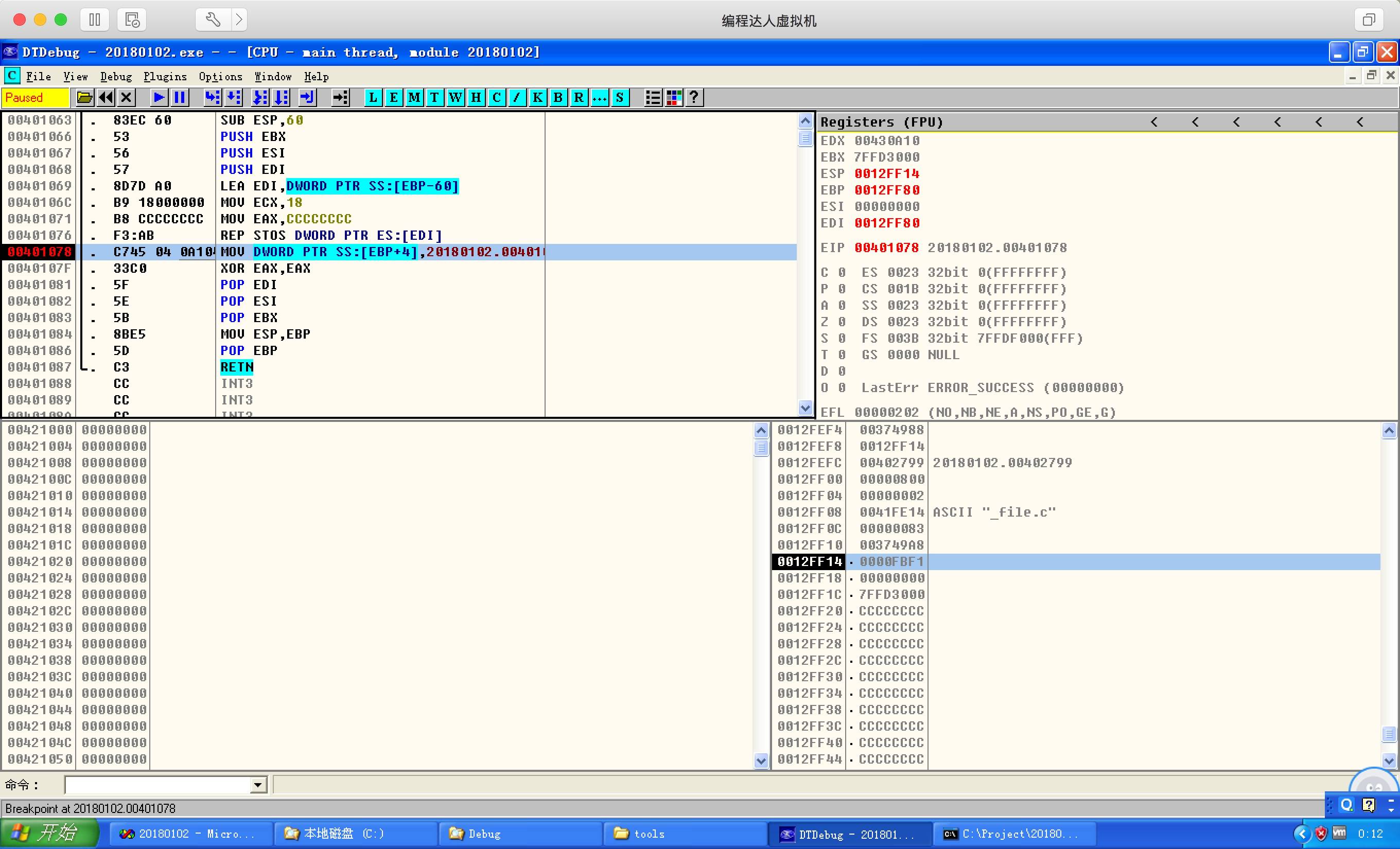Expand the command box dropdown arrow

pos(258,785)
